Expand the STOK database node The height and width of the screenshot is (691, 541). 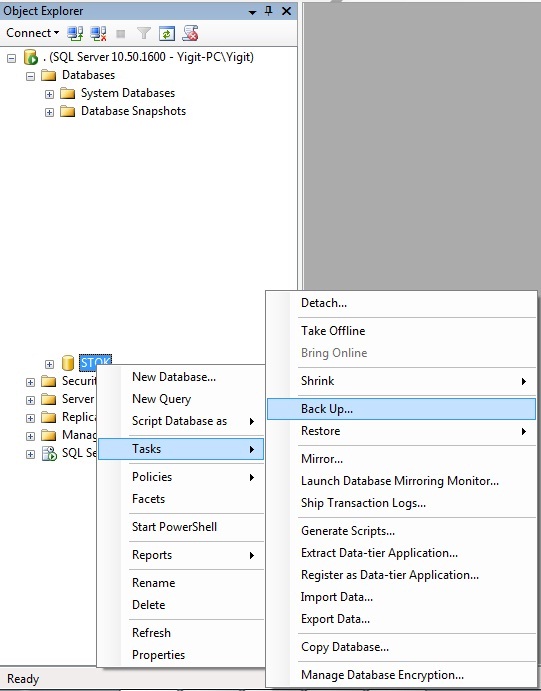(x=49, y=364)
